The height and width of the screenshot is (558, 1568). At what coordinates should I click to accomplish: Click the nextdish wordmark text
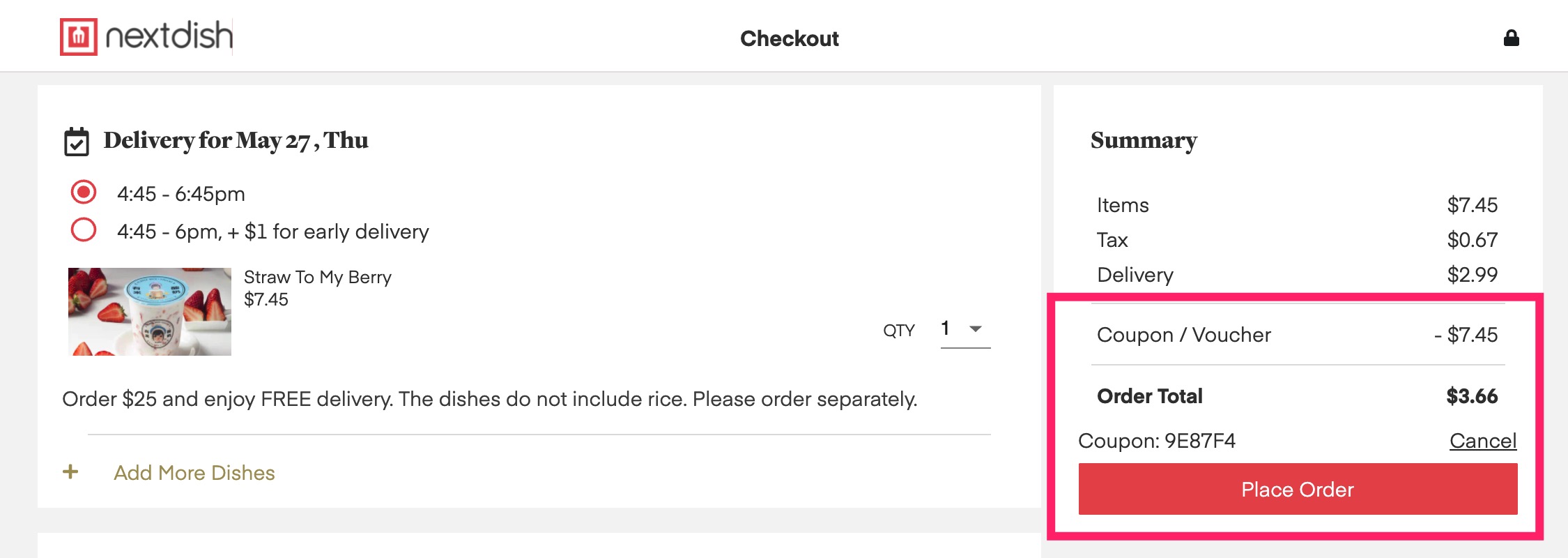point(169,36)
